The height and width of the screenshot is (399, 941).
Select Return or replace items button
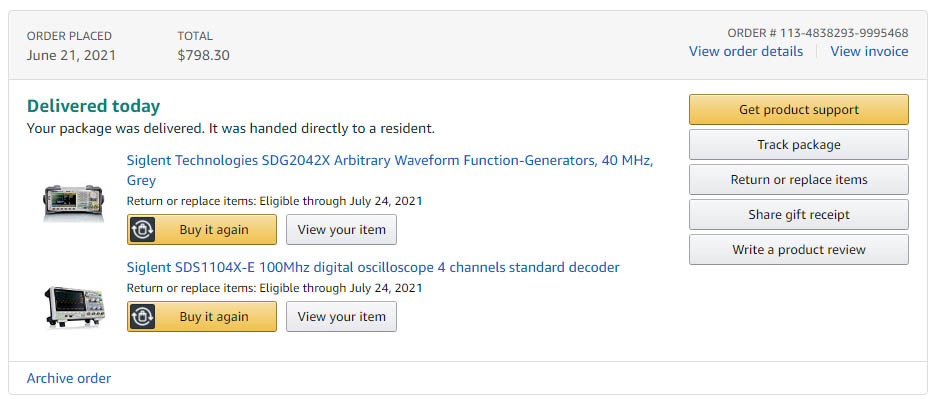798,179
